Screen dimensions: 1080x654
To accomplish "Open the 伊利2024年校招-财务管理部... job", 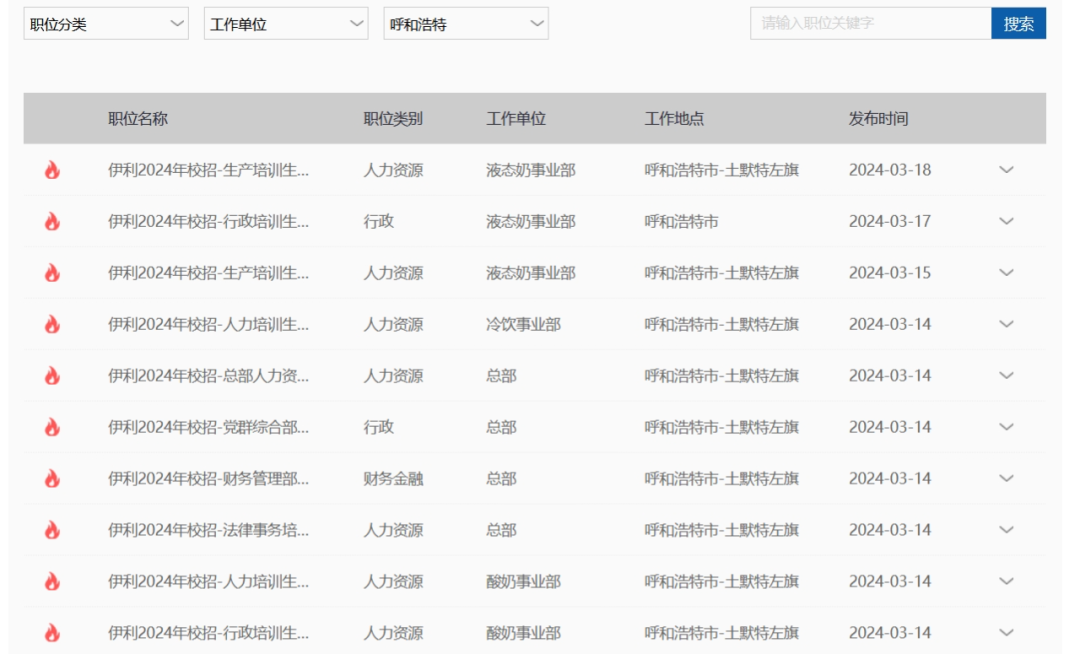I will pos(208,478).
